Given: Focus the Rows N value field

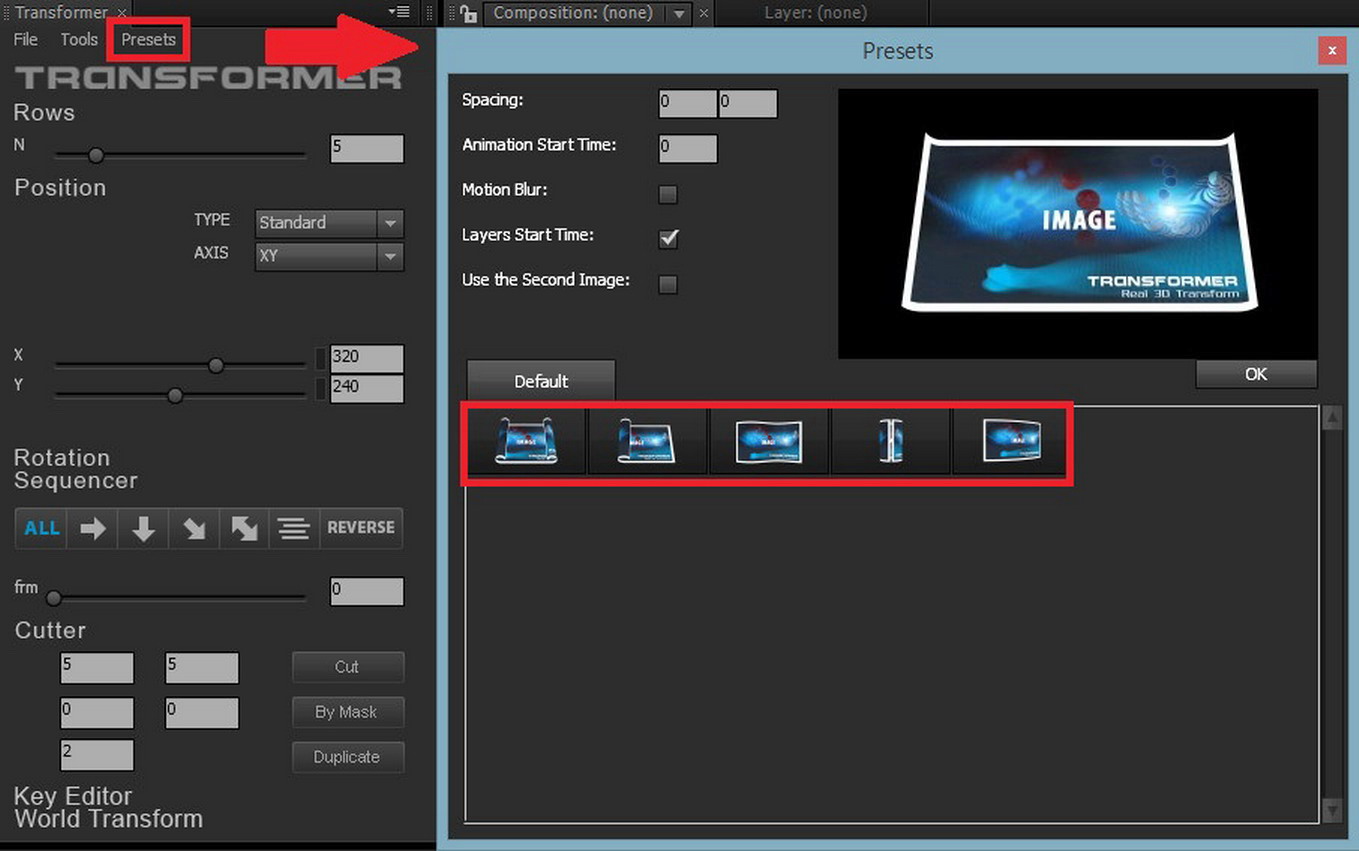Looking at the screenshot, I should click(367, 149).
